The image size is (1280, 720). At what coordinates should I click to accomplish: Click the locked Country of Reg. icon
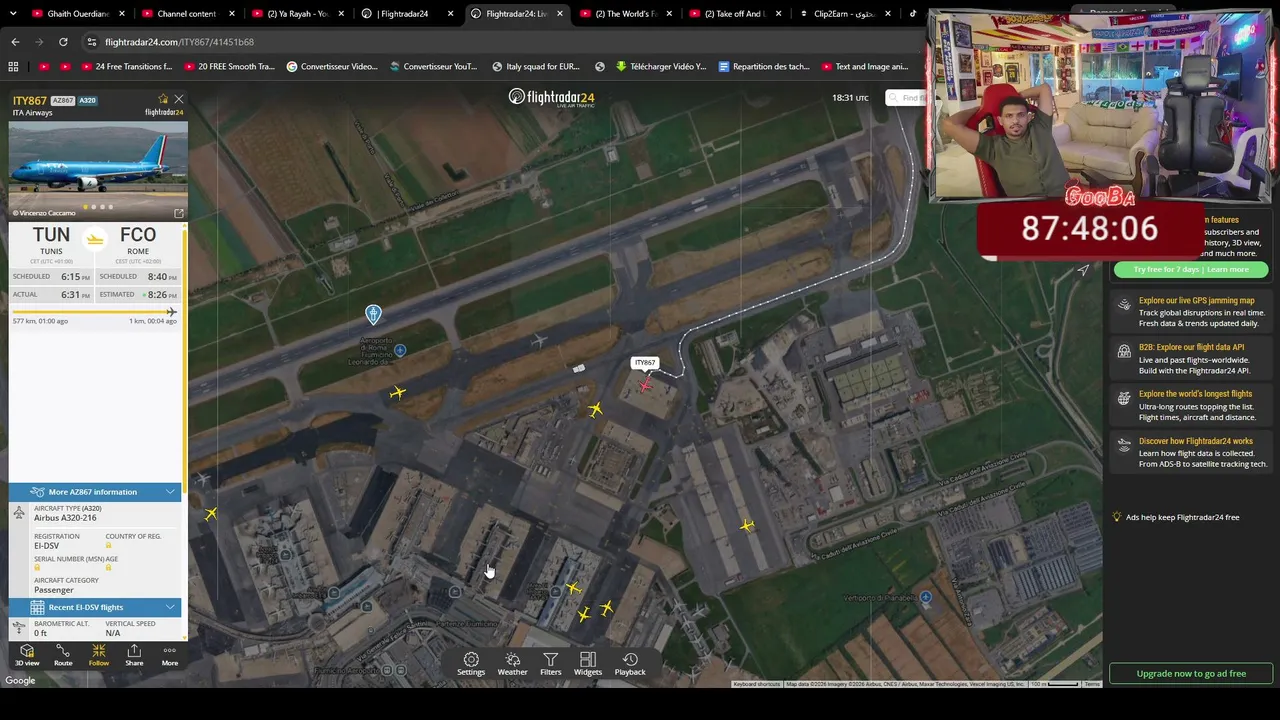point(109,546)
